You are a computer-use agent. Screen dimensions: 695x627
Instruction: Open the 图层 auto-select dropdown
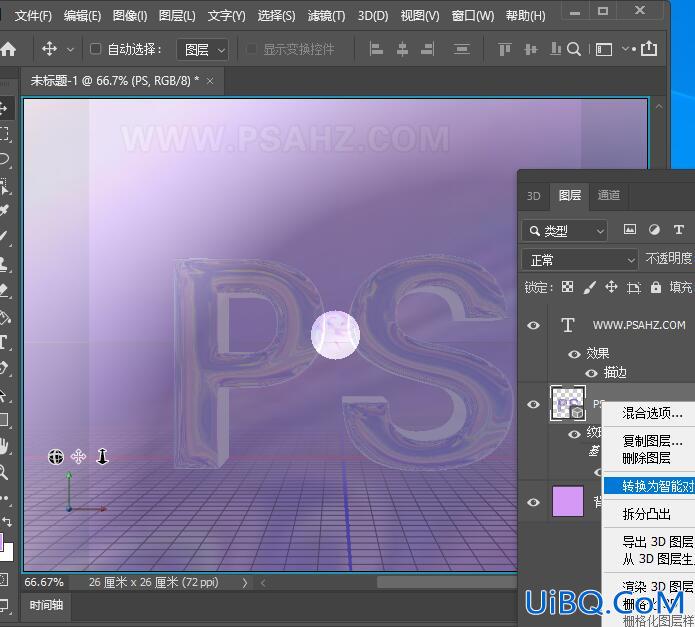pyautogui.click(x=203, y=50)
